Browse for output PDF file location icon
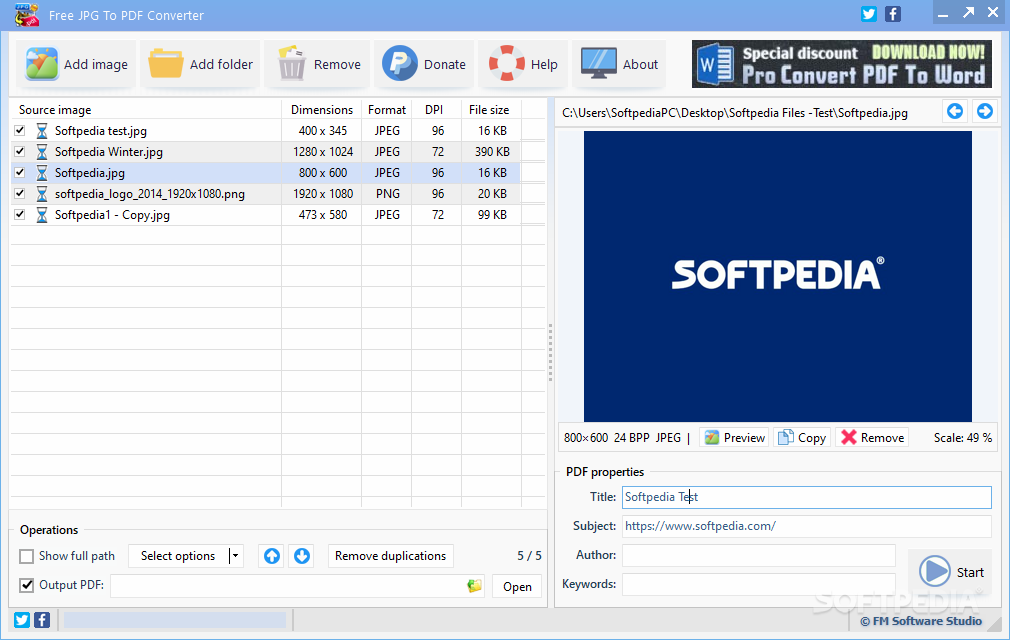 [x=475, y=586]
